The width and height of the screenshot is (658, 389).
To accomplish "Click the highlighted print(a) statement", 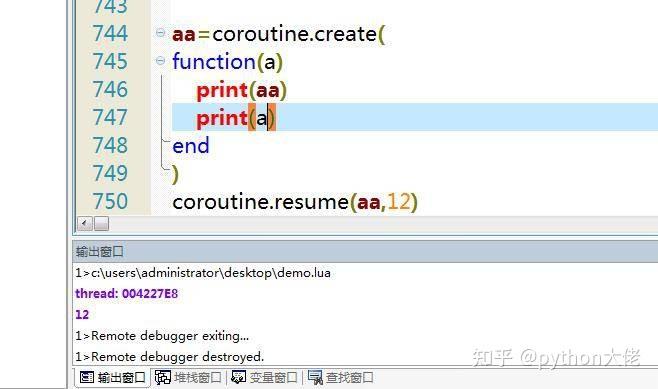I will (236, 118).
